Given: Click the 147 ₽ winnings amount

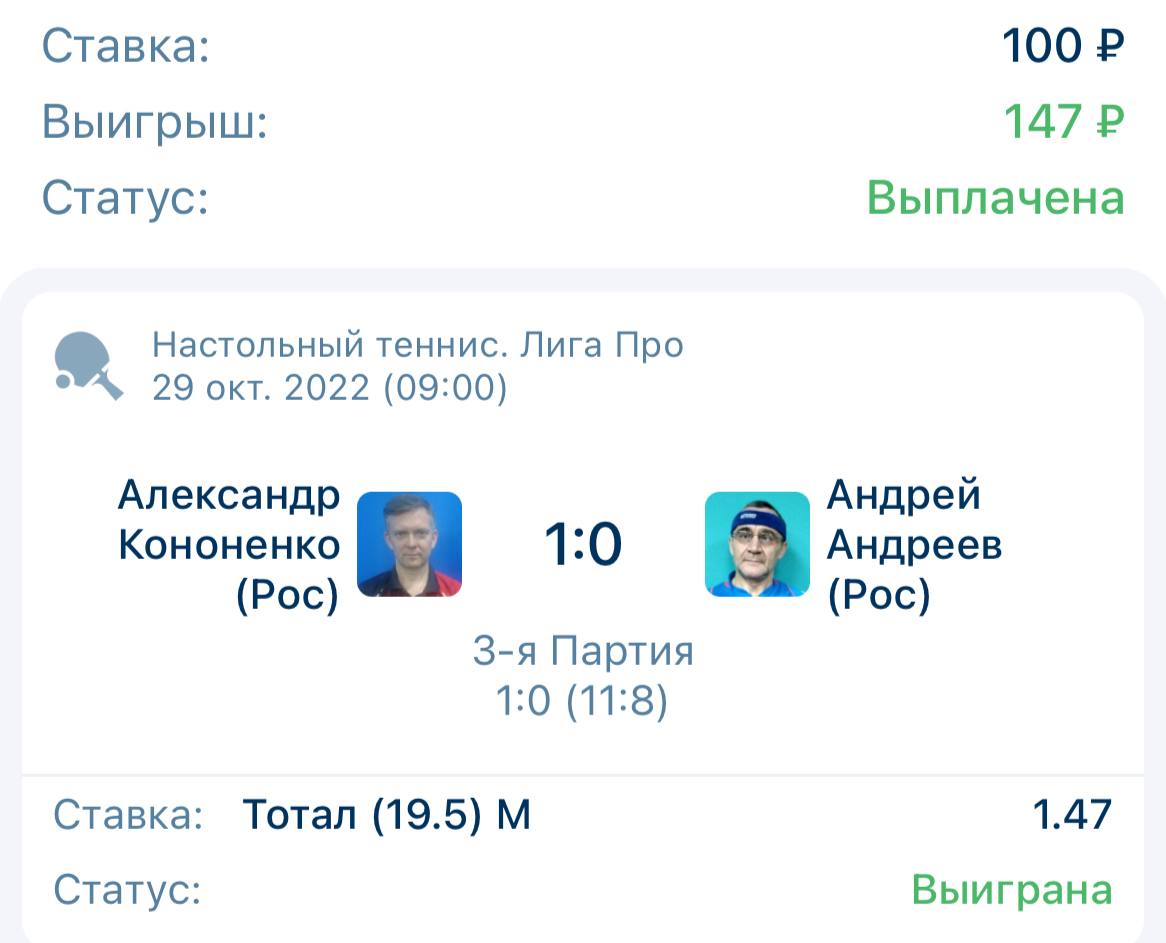Looking at the screenshot, I should pyautogui.click(x=1064, y=122).
